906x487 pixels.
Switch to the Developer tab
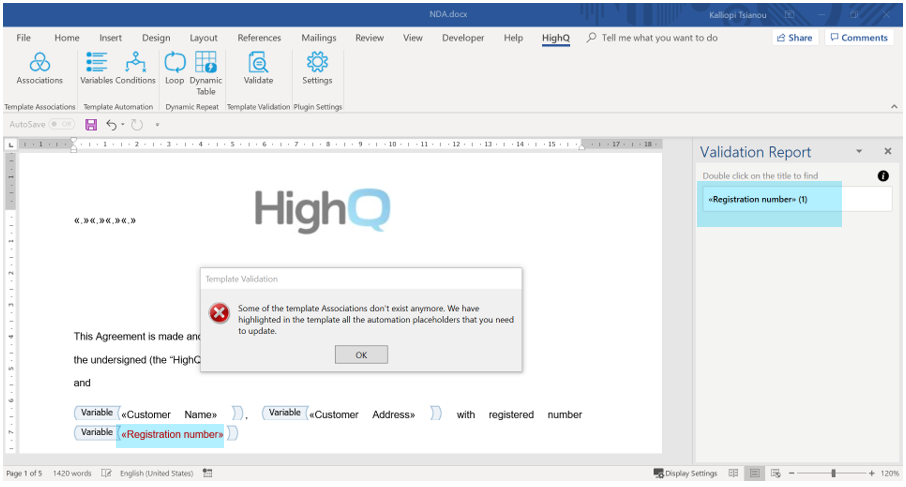pos(464,38)
